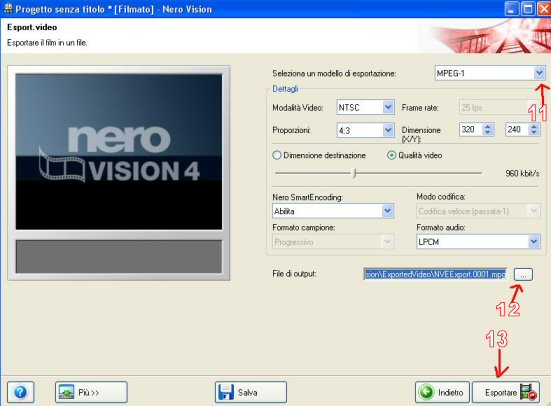The image size is (551, 406).
Task: Open the Modo codifica dropdown
Action: 478,211
